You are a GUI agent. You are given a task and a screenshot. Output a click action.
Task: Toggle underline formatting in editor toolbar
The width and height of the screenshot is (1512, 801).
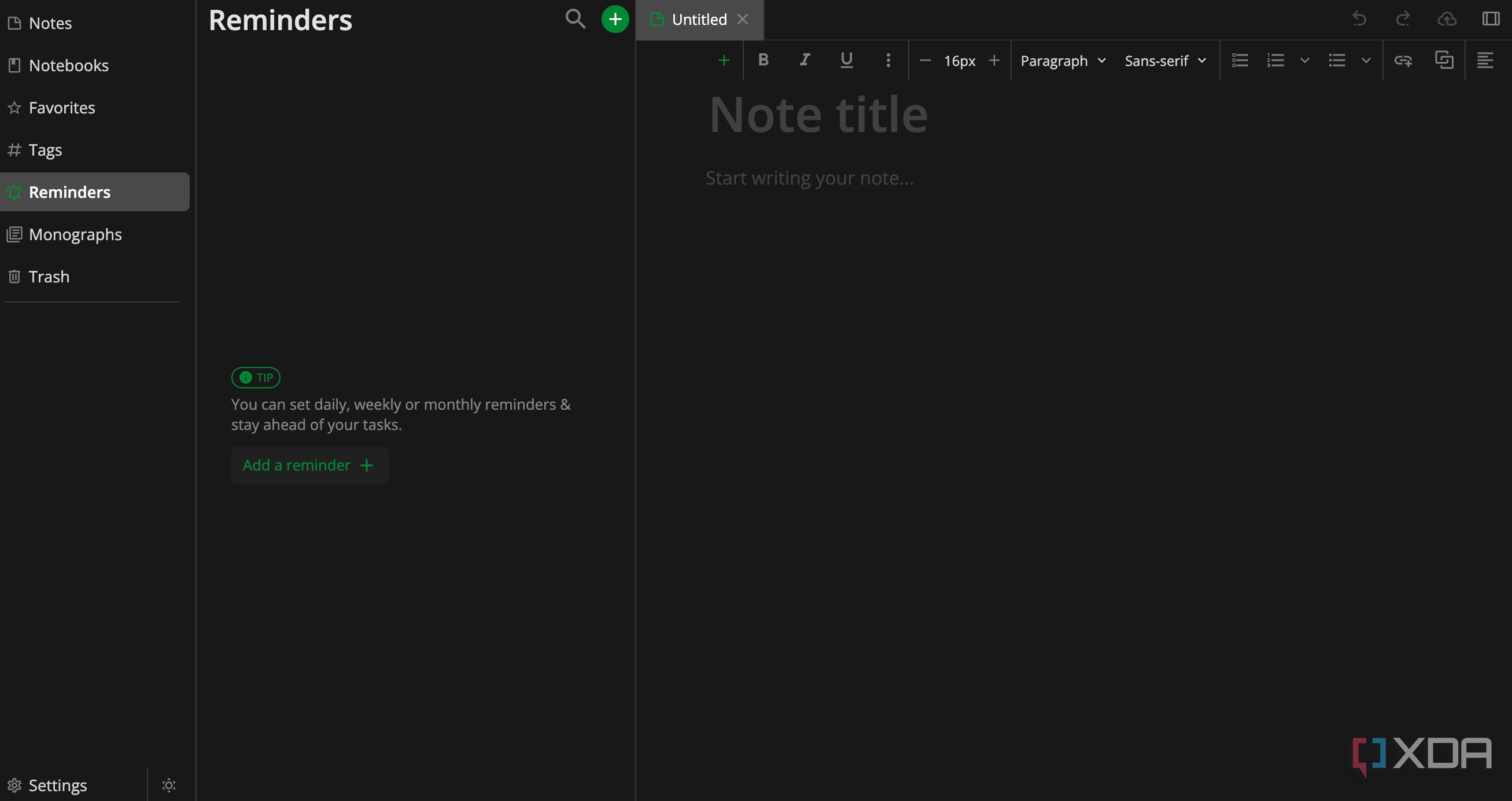[x=846, y=60]
